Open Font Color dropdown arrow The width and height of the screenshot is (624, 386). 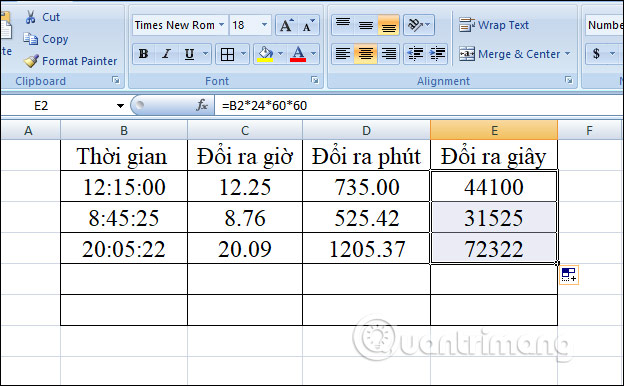click(314, 54)
